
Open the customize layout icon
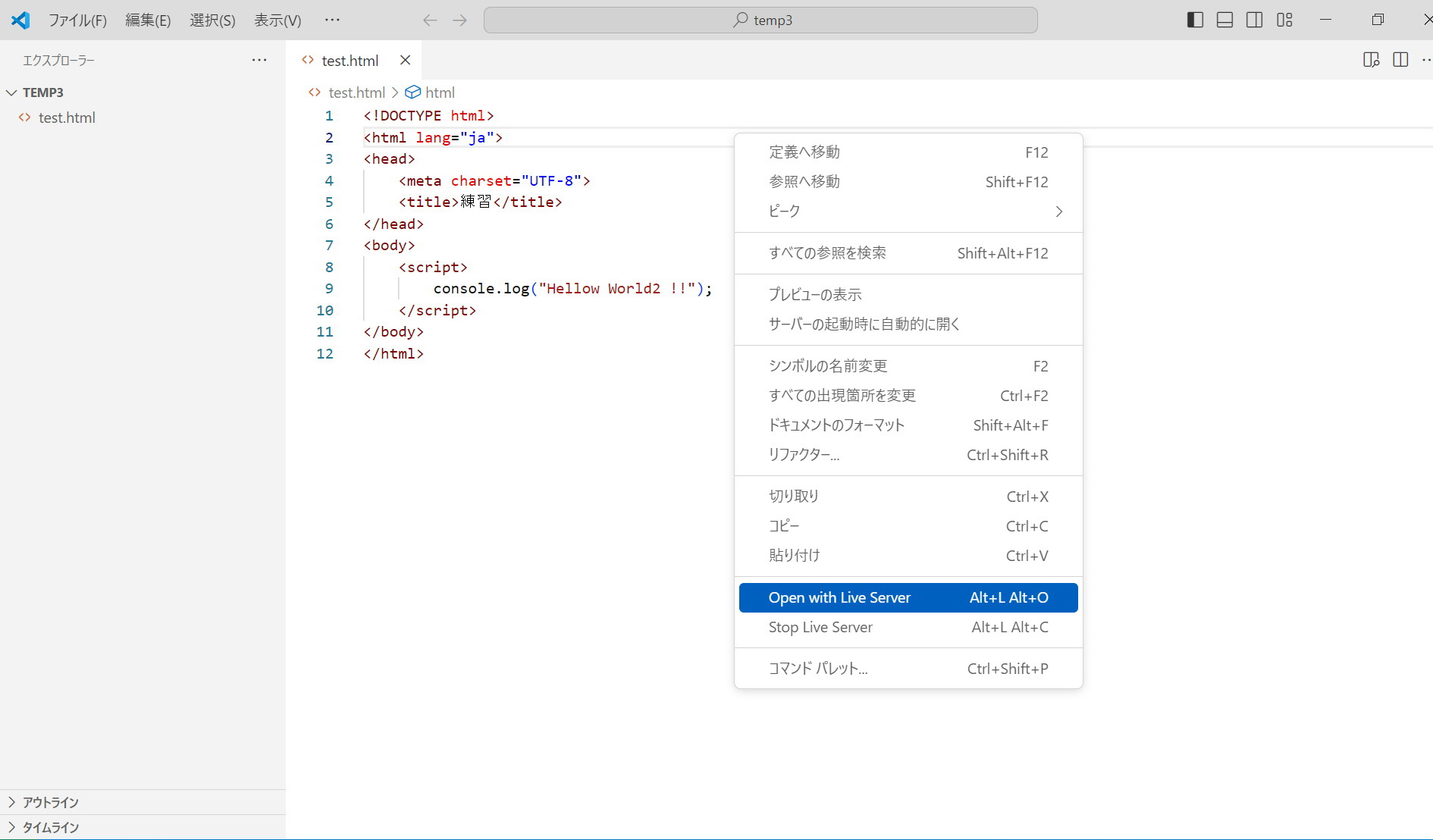coord(1284,20)
